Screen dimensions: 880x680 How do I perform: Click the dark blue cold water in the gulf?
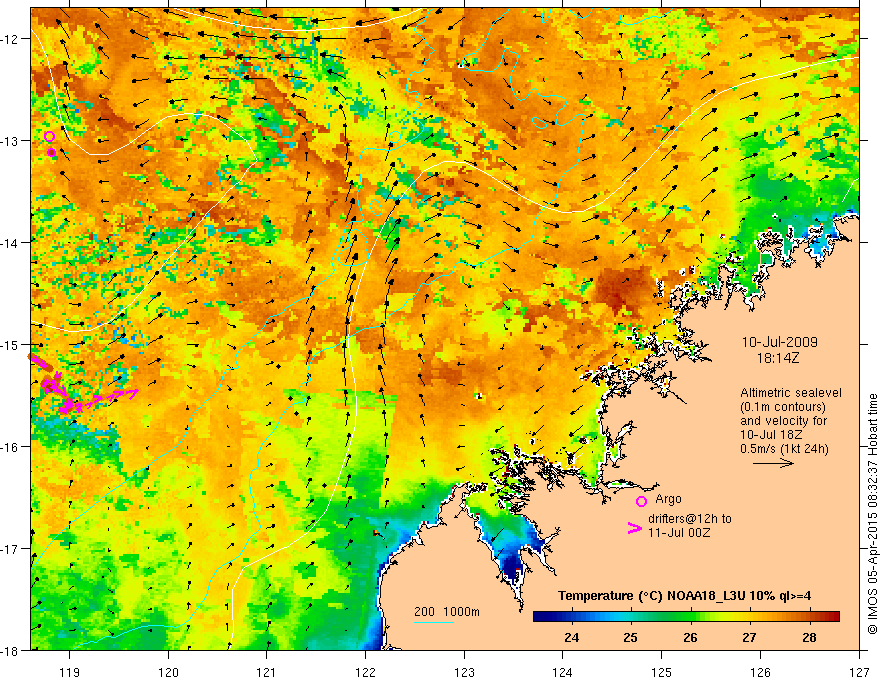(x=512, y=565)
